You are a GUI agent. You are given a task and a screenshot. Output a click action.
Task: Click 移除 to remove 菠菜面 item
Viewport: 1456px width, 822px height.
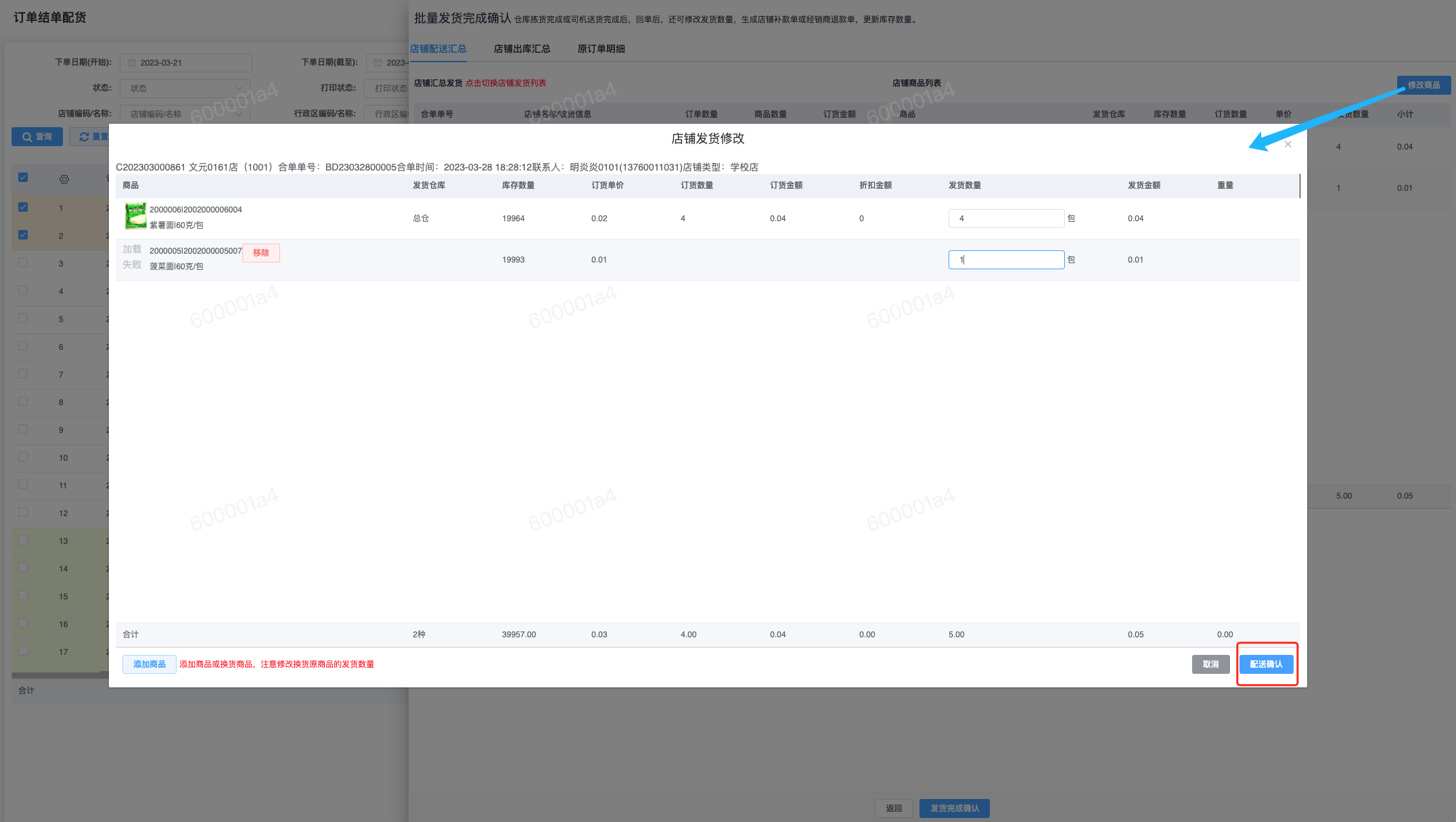tap(261, 253)
